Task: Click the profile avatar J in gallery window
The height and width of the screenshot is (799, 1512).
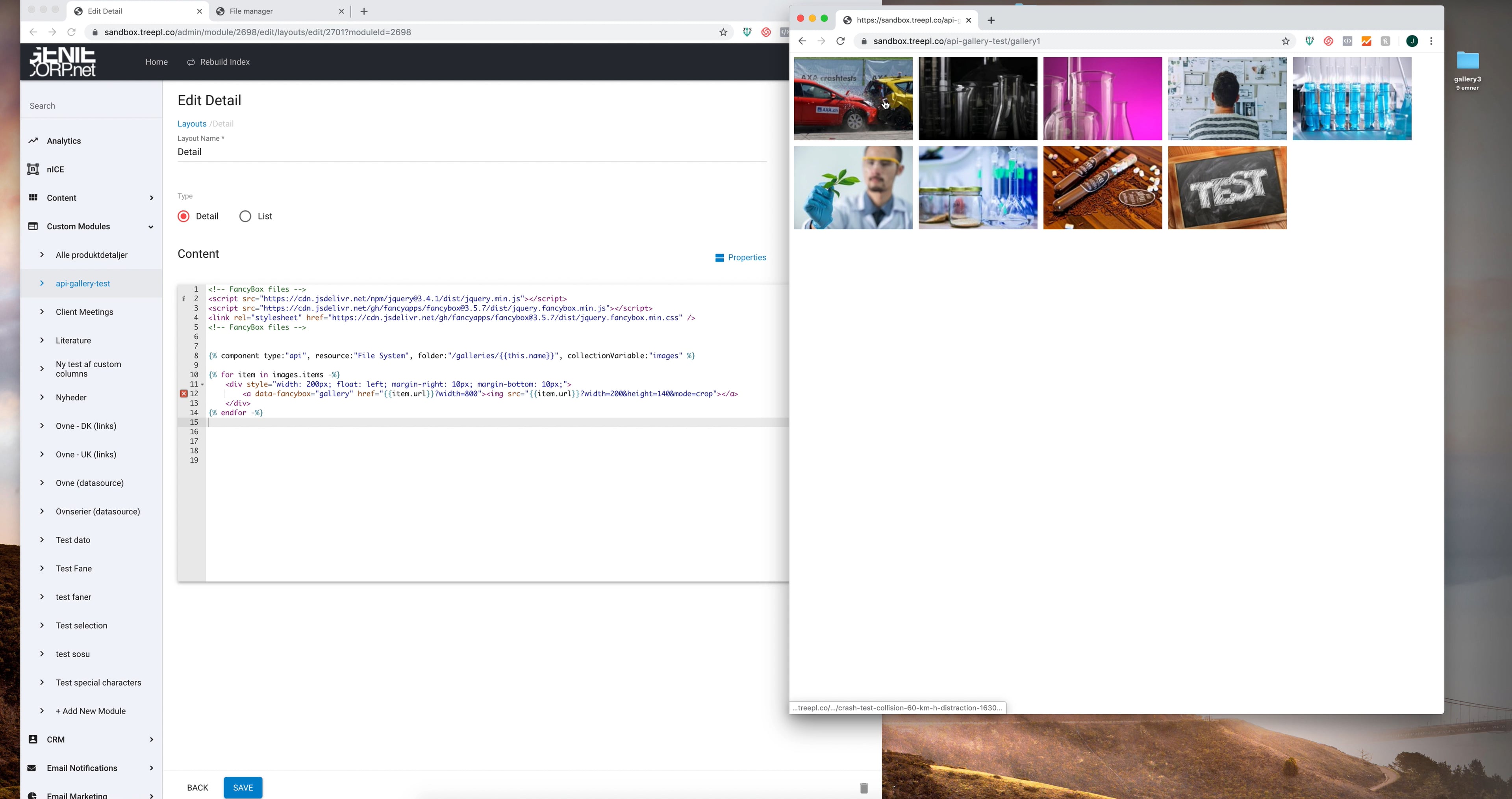Action: [1412, 41]
